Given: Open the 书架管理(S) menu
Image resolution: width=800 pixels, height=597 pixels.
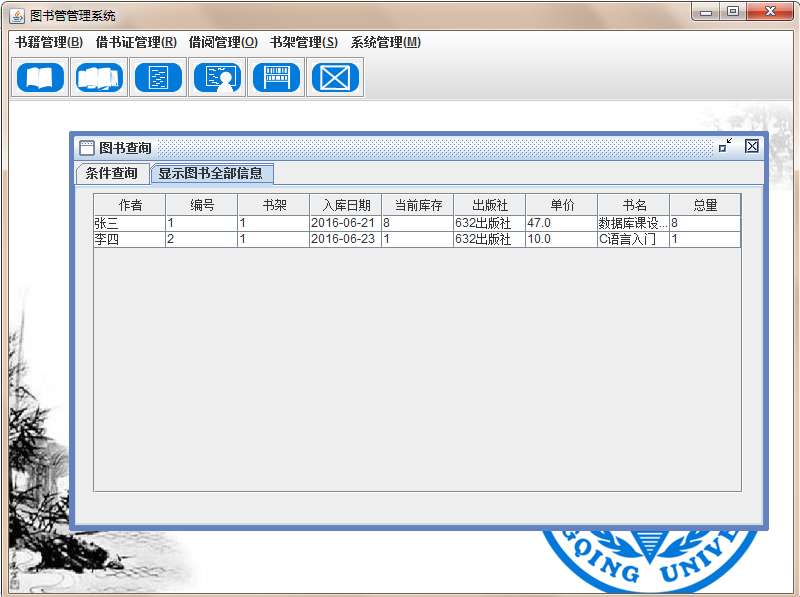Looking at the screenshot, I should (x=304, y=42).
